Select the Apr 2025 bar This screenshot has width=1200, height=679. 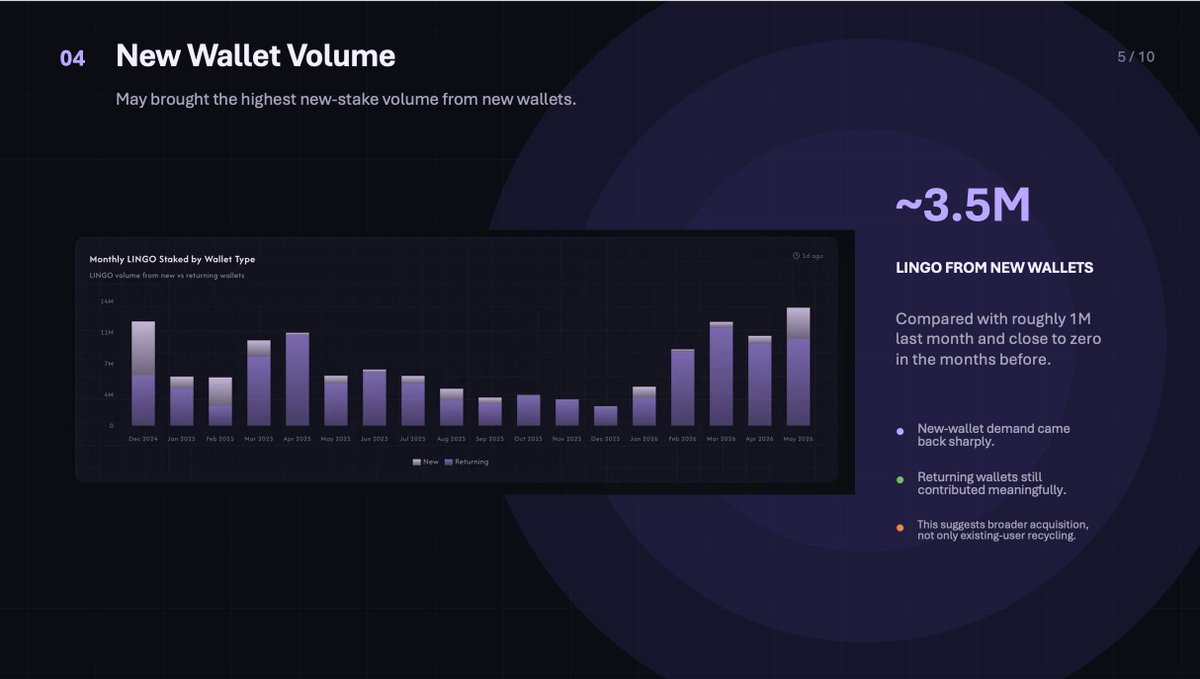(x=297, y=379)
